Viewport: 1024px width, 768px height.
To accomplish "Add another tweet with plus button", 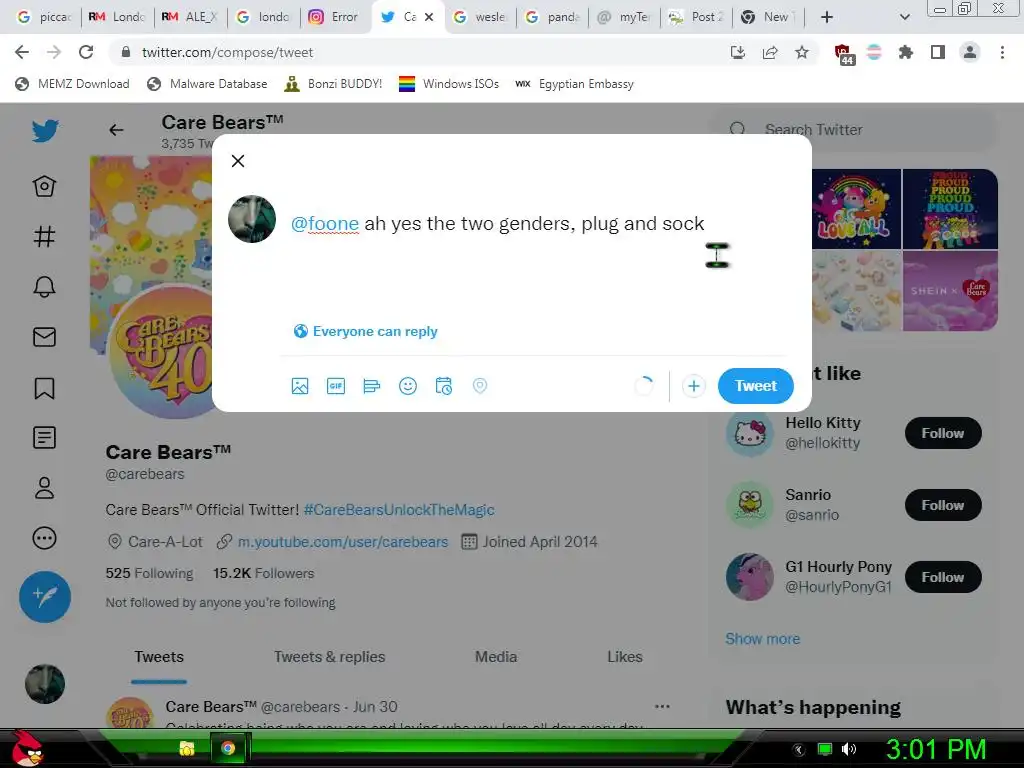I will tap(694, 386).
